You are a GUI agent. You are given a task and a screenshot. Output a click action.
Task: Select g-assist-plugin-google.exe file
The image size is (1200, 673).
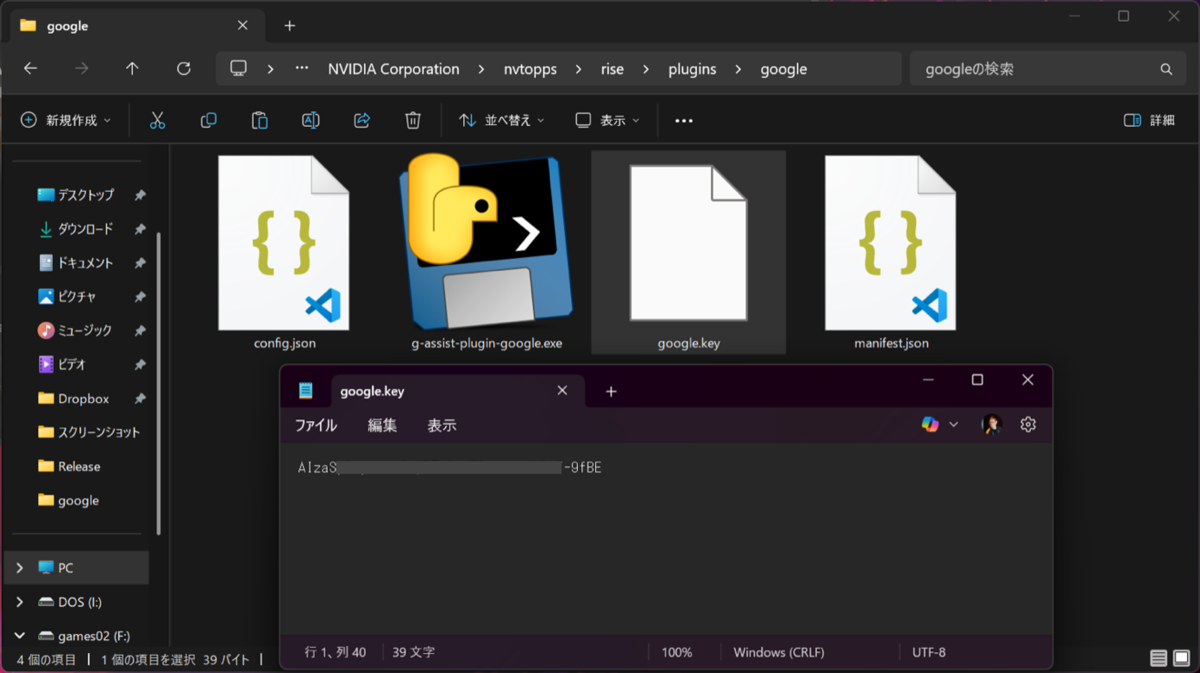tap(486, 253)
